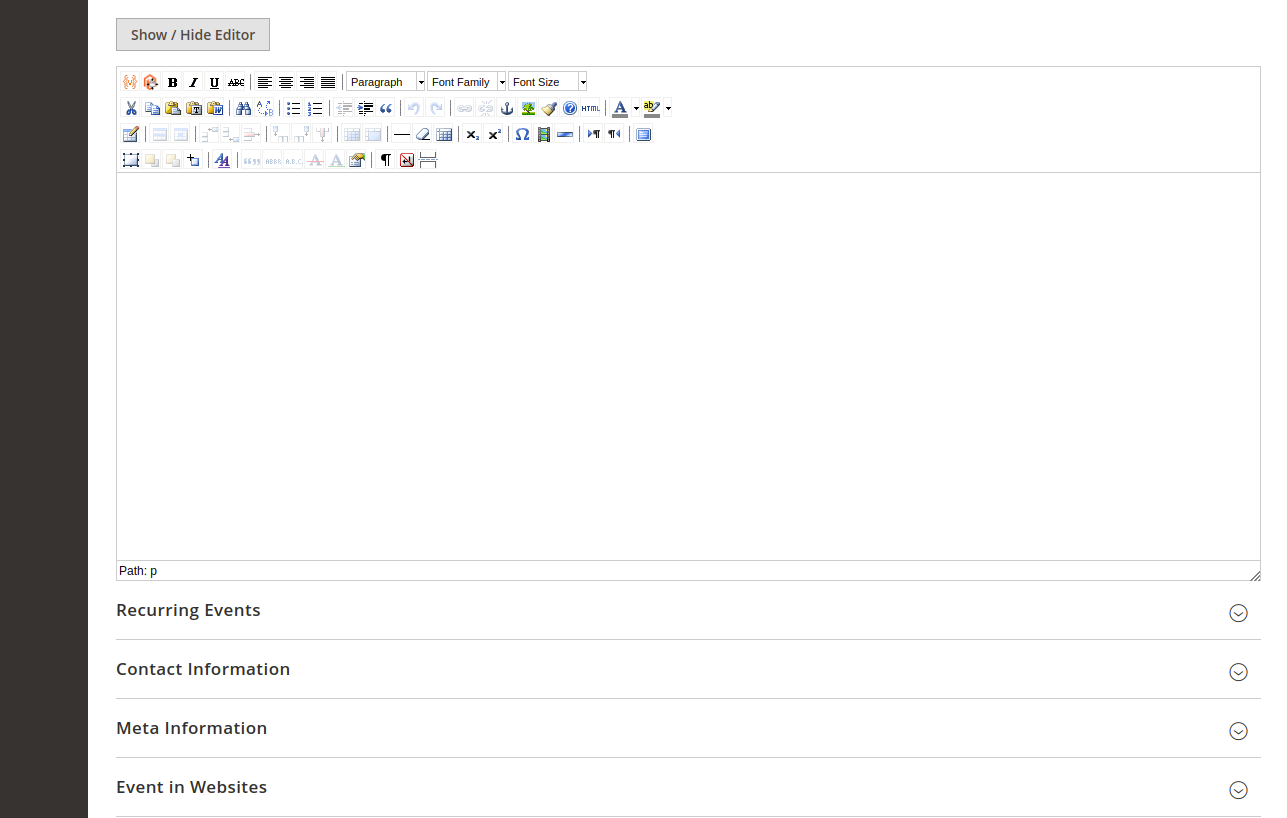
Task: Open the Font Size dropdown
Action: [547, 82]
